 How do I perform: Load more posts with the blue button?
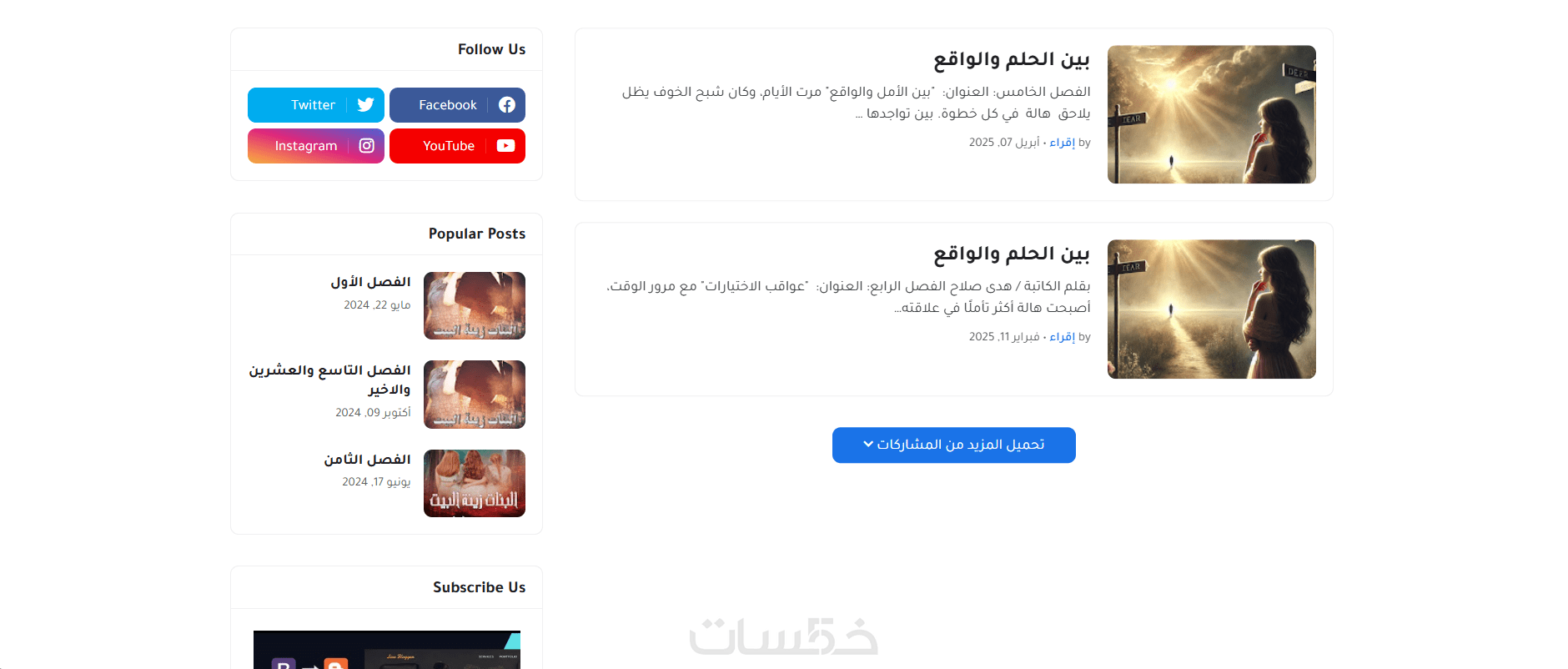click(953, 445)
